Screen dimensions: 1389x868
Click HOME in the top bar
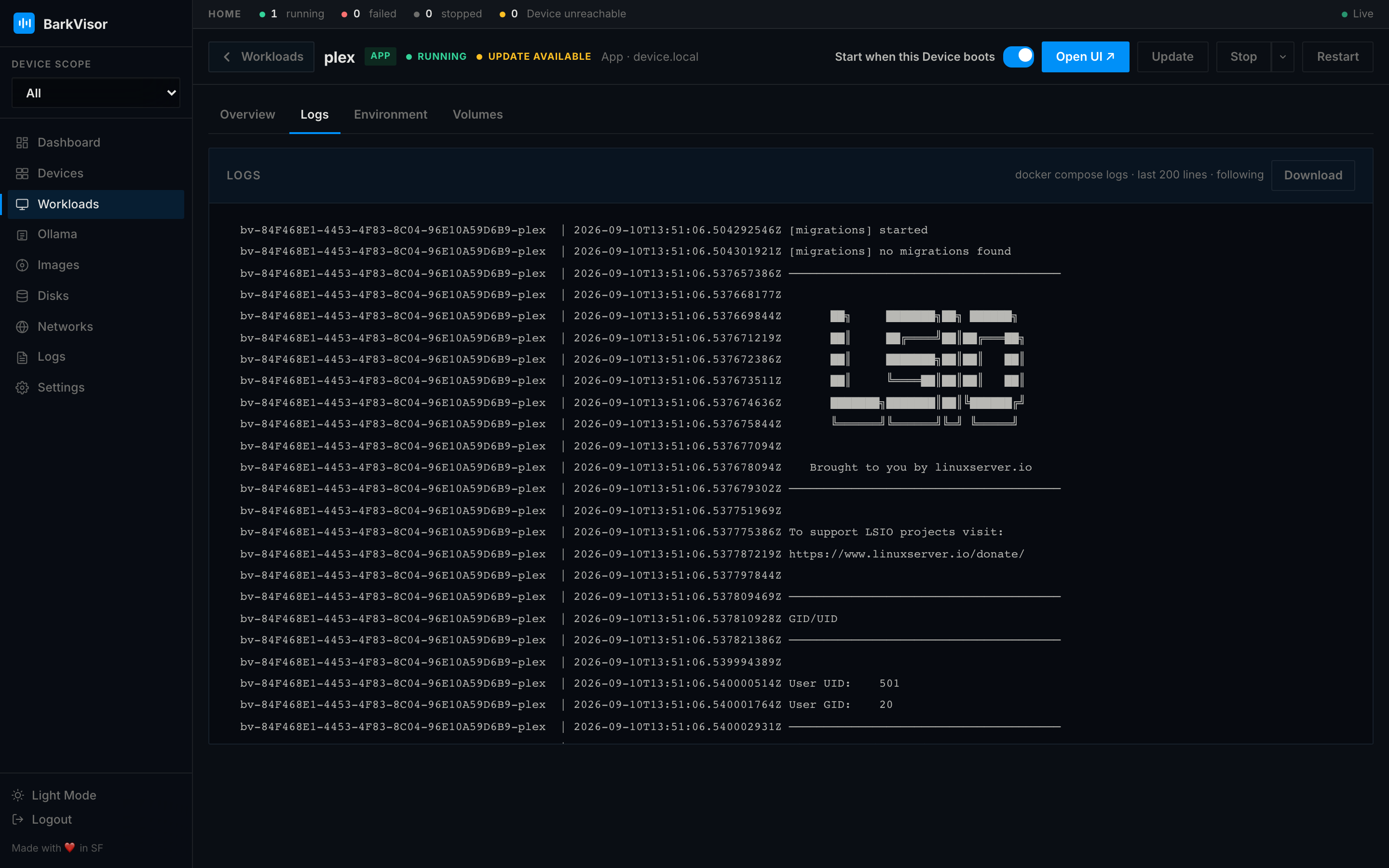pyautogui.click(x=224, y=14)
